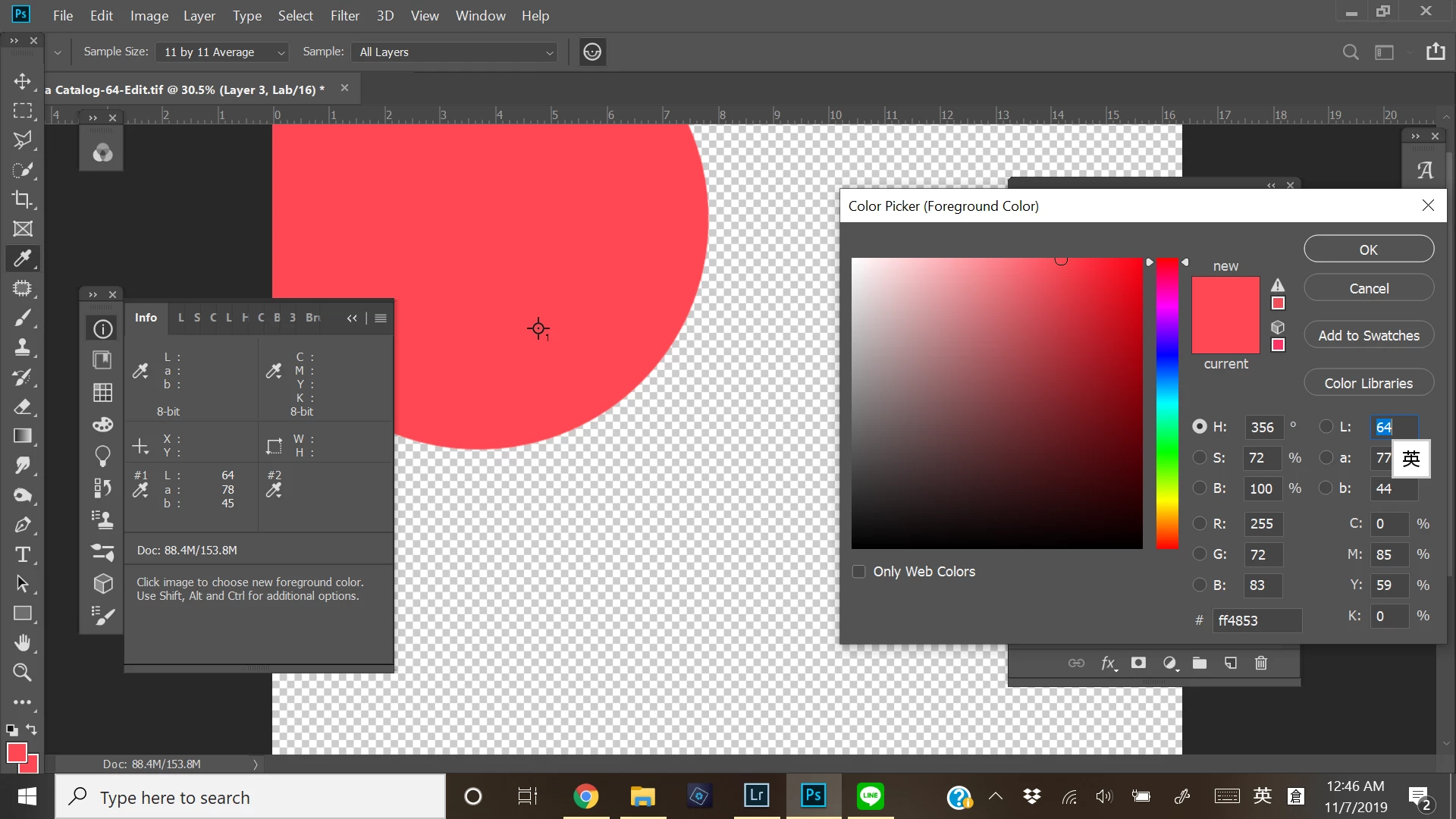Select the S saturation radio button

1200,458
